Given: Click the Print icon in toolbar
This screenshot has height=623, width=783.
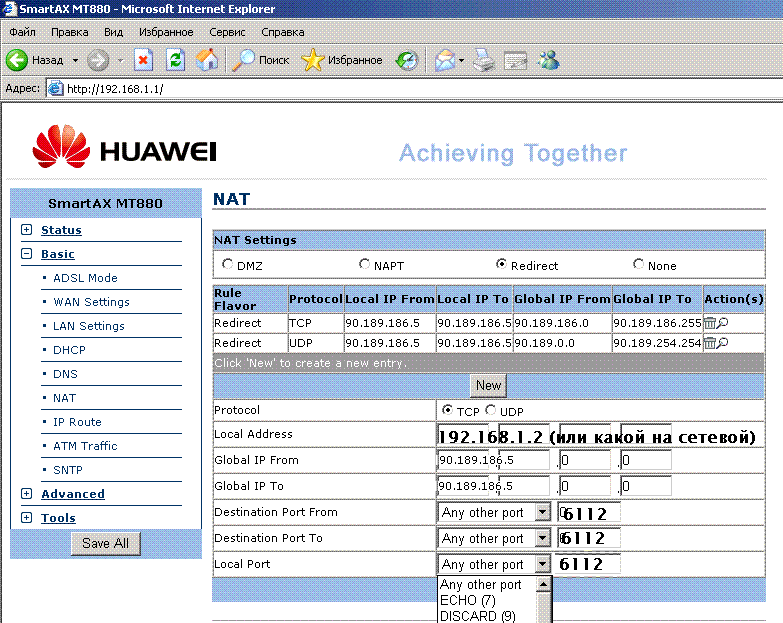Looking at the screenshot, I should point(483,60).
